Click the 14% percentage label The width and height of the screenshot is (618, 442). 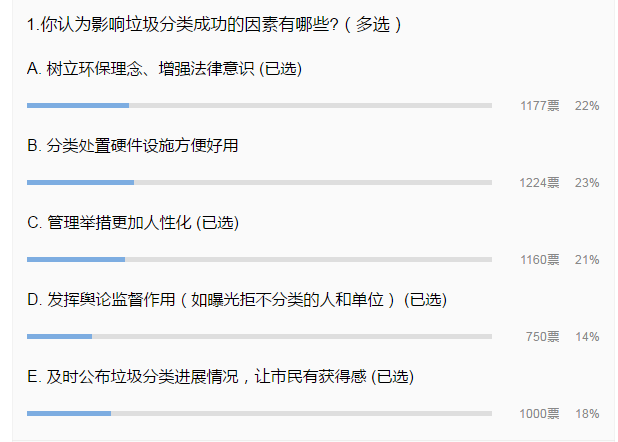click(x=587, y=336)
